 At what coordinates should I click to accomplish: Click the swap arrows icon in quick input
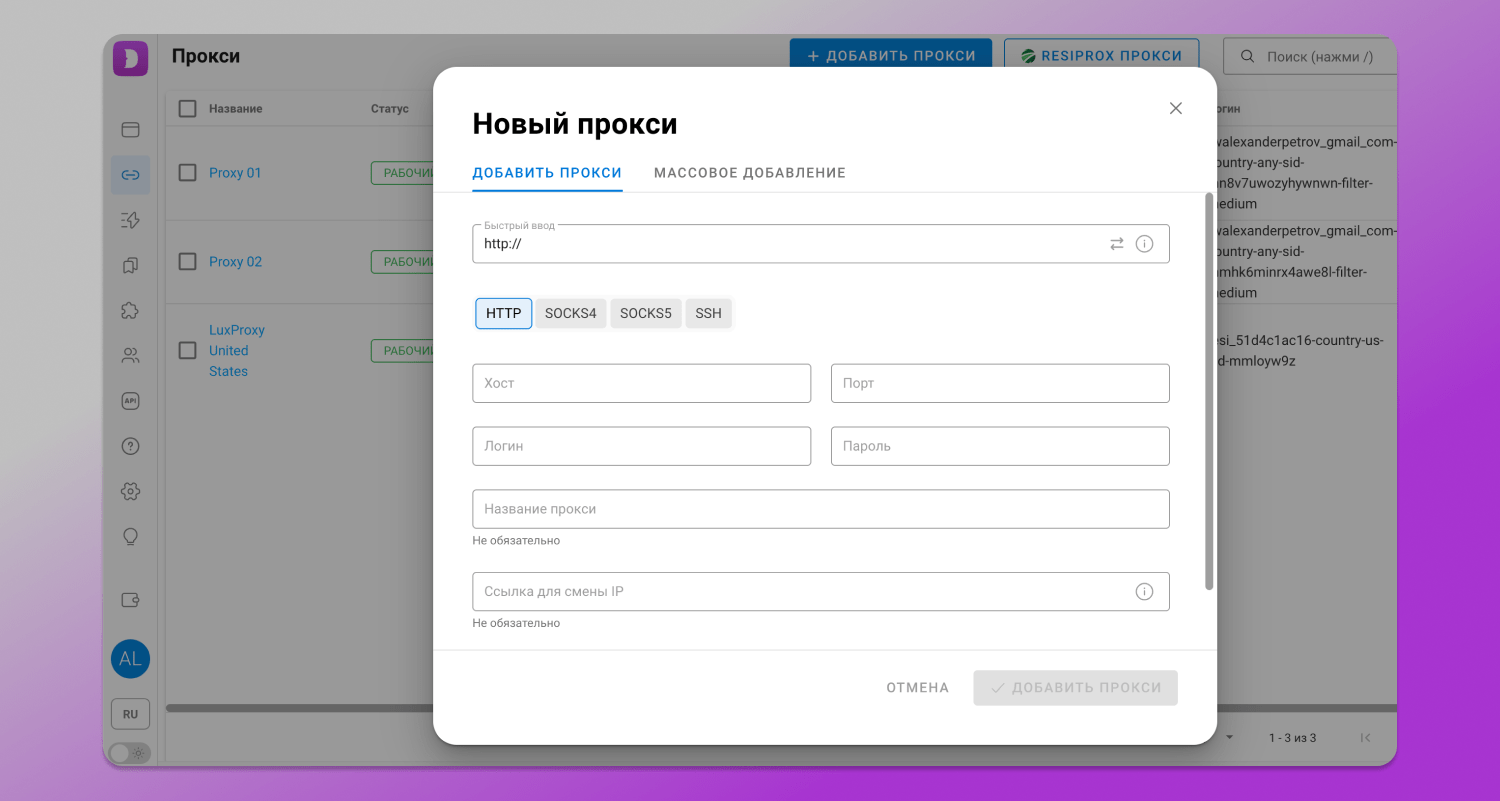click(x=1117, y=243)
